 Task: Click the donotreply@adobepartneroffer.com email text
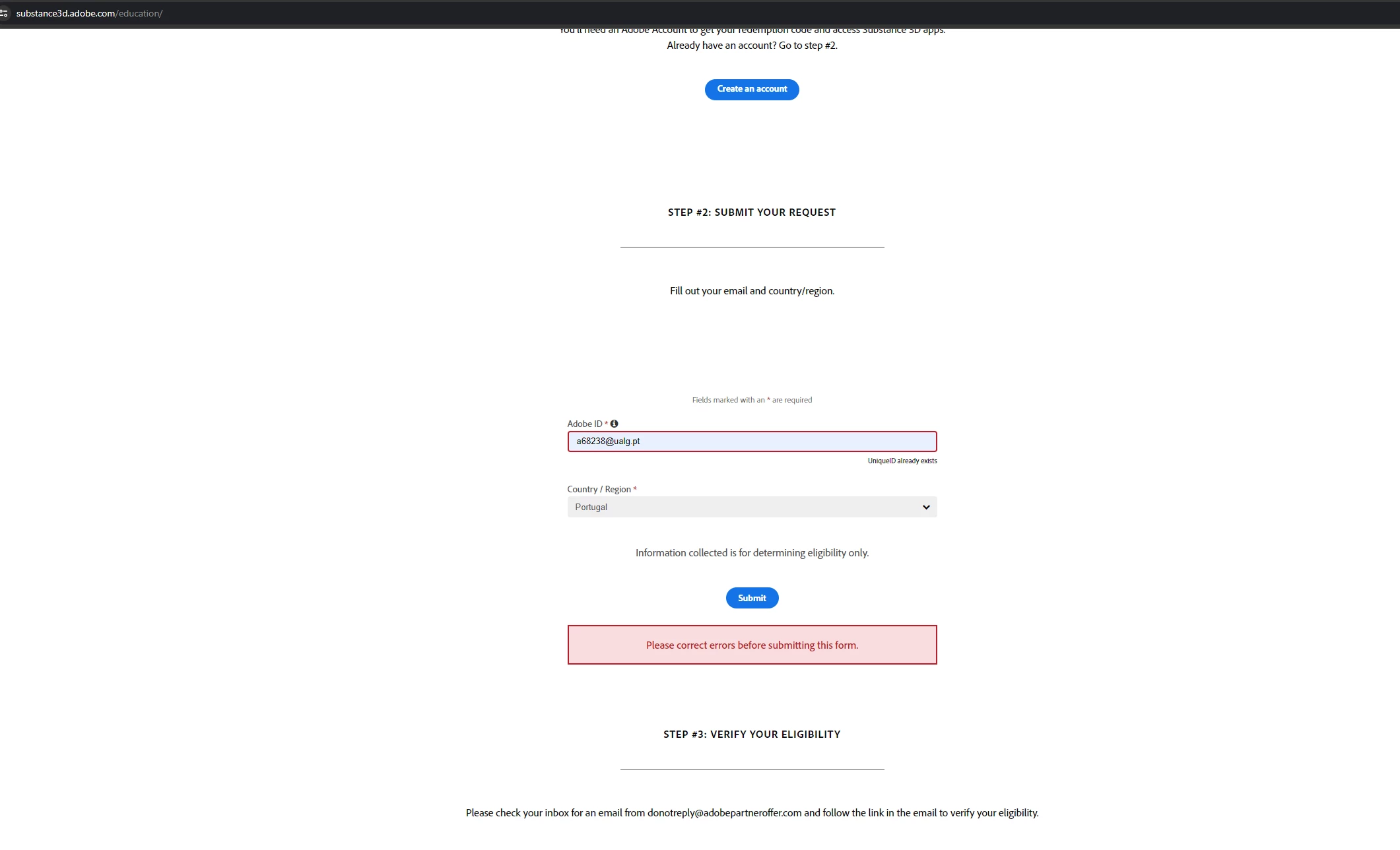[x=724, y=813]
